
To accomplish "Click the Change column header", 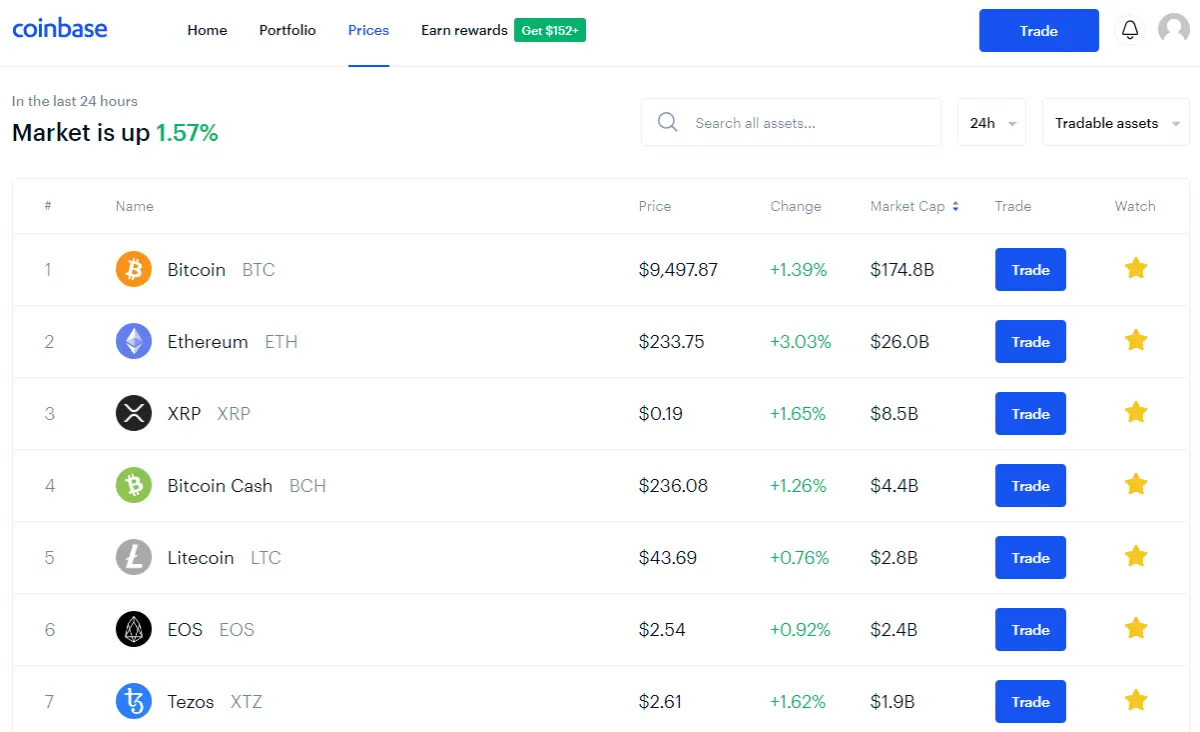I will (796, 206).
